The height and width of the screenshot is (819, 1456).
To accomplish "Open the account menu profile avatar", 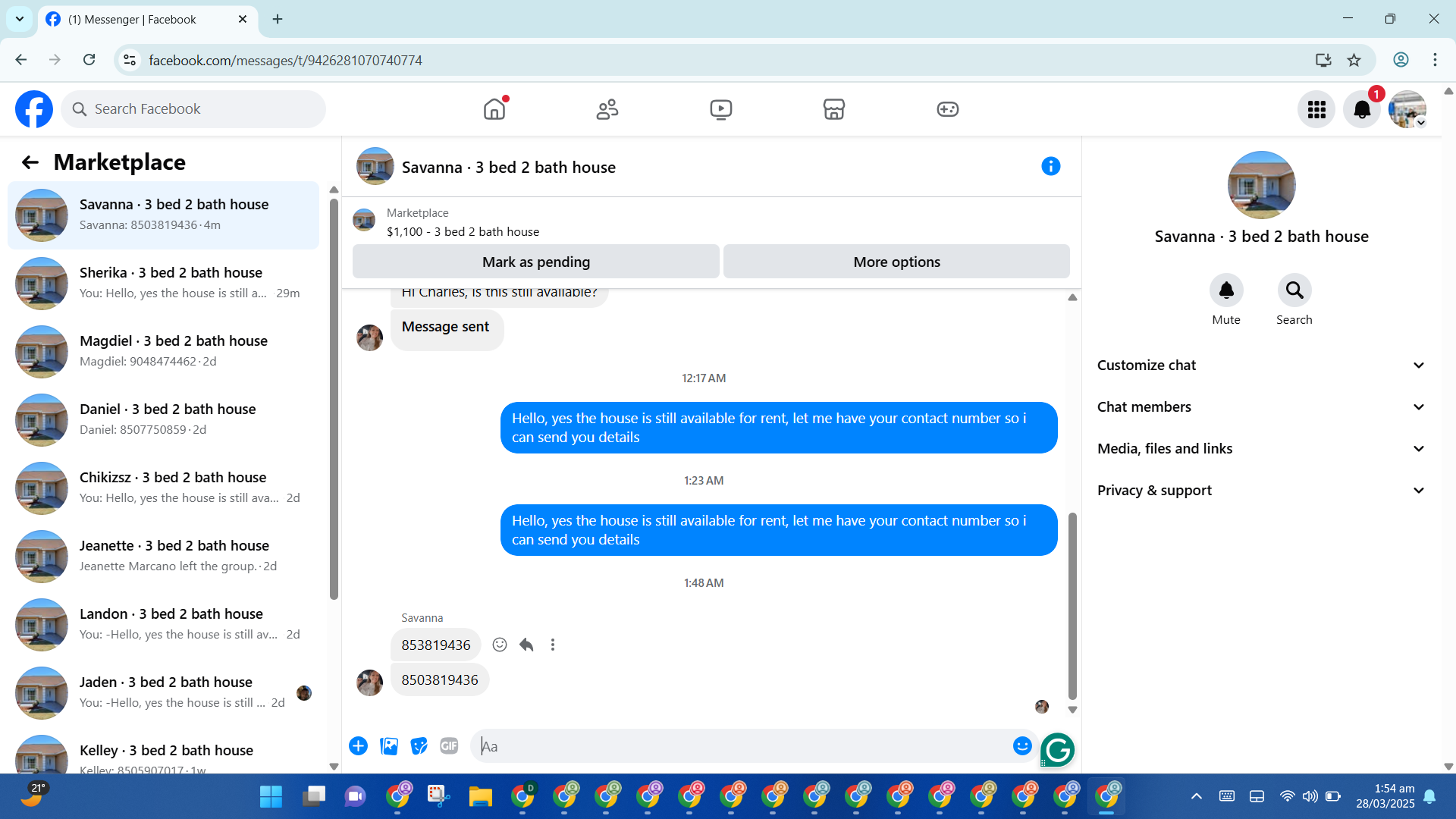I will 1407,110.
